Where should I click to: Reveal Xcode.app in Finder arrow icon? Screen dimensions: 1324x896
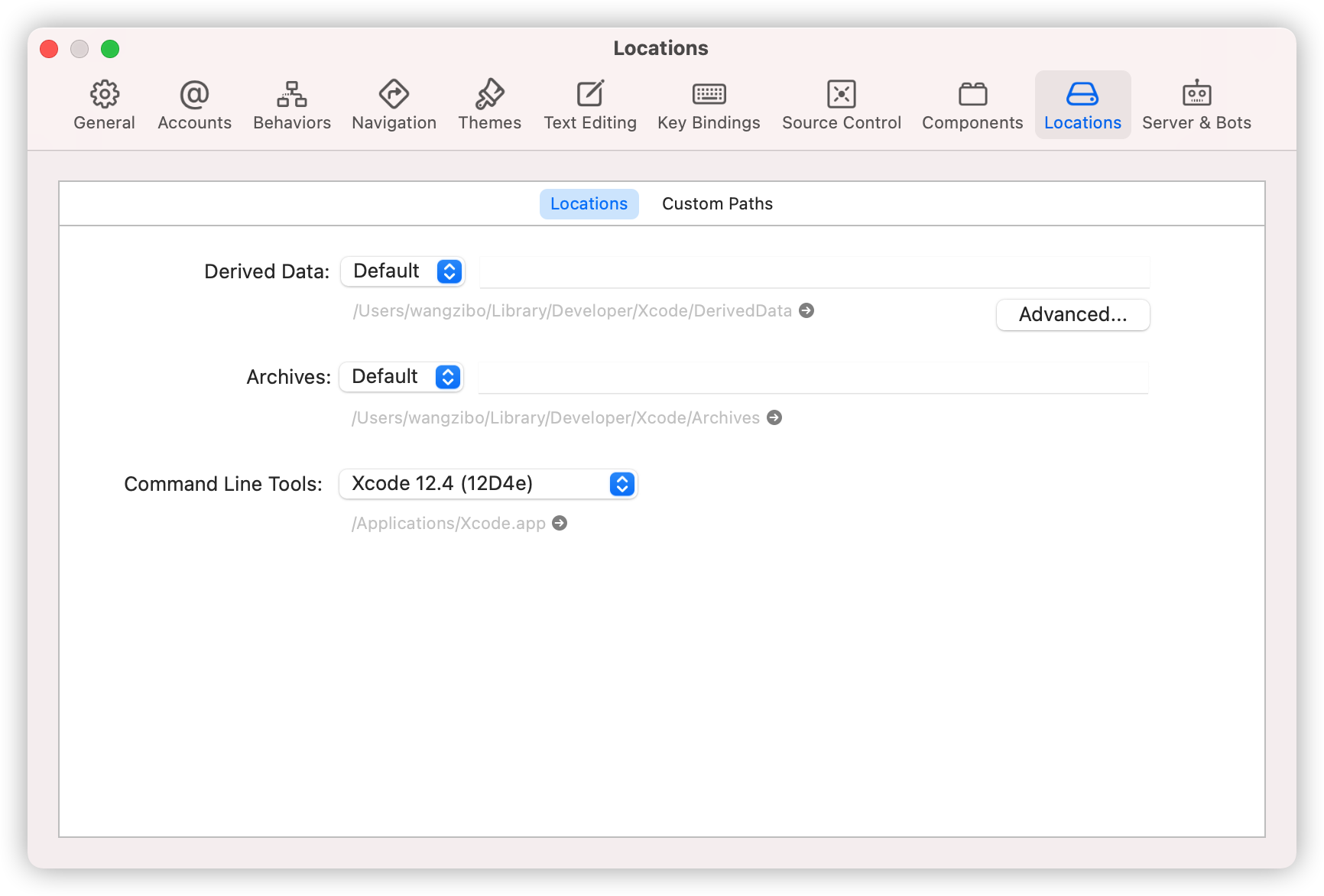(560, 523)
